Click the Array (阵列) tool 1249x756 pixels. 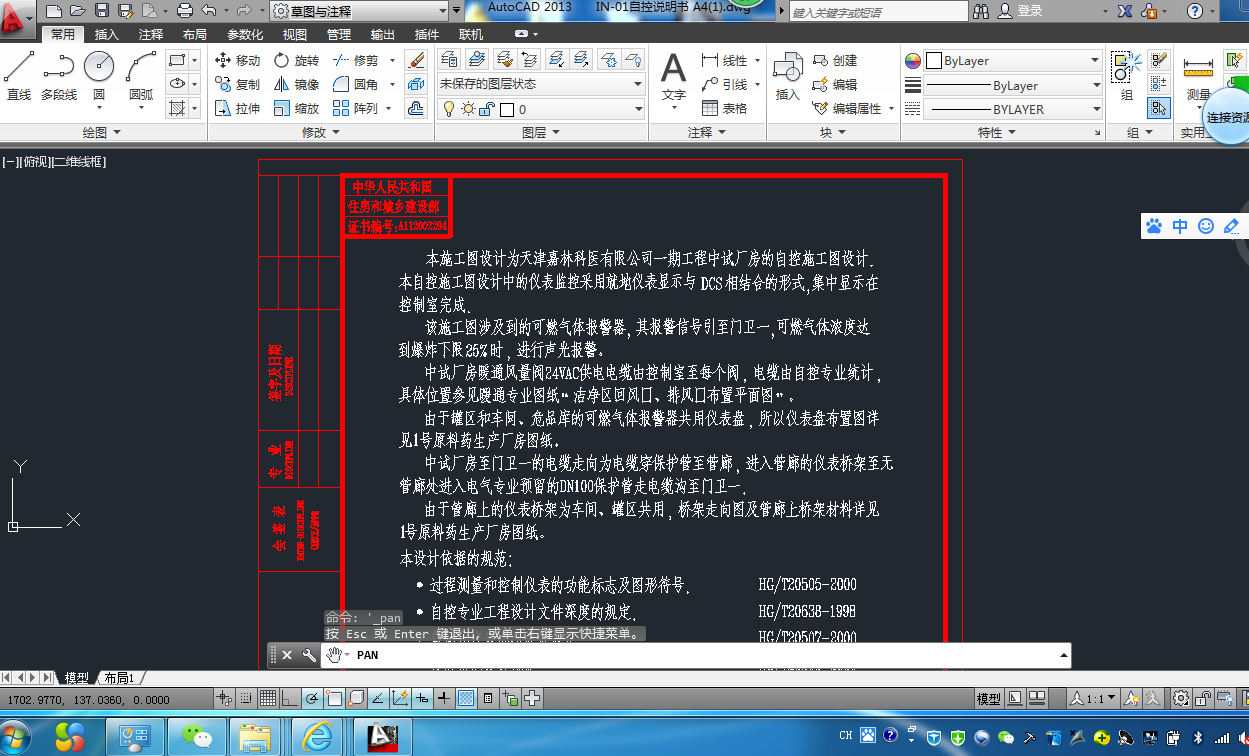pyautogui.click(x=356, y=108)
